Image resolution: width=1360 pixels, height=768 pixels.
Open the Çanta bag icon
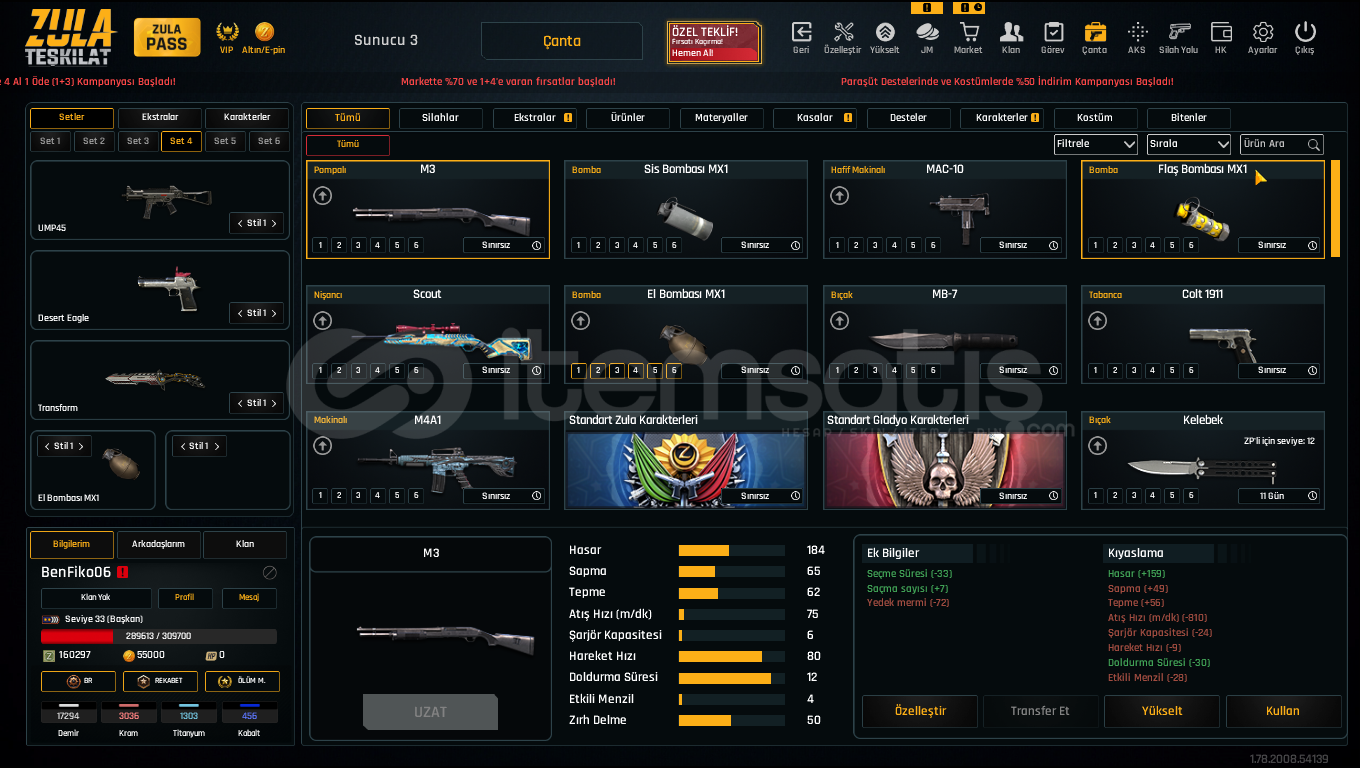pyautogui.click(x=1095, y=32)
